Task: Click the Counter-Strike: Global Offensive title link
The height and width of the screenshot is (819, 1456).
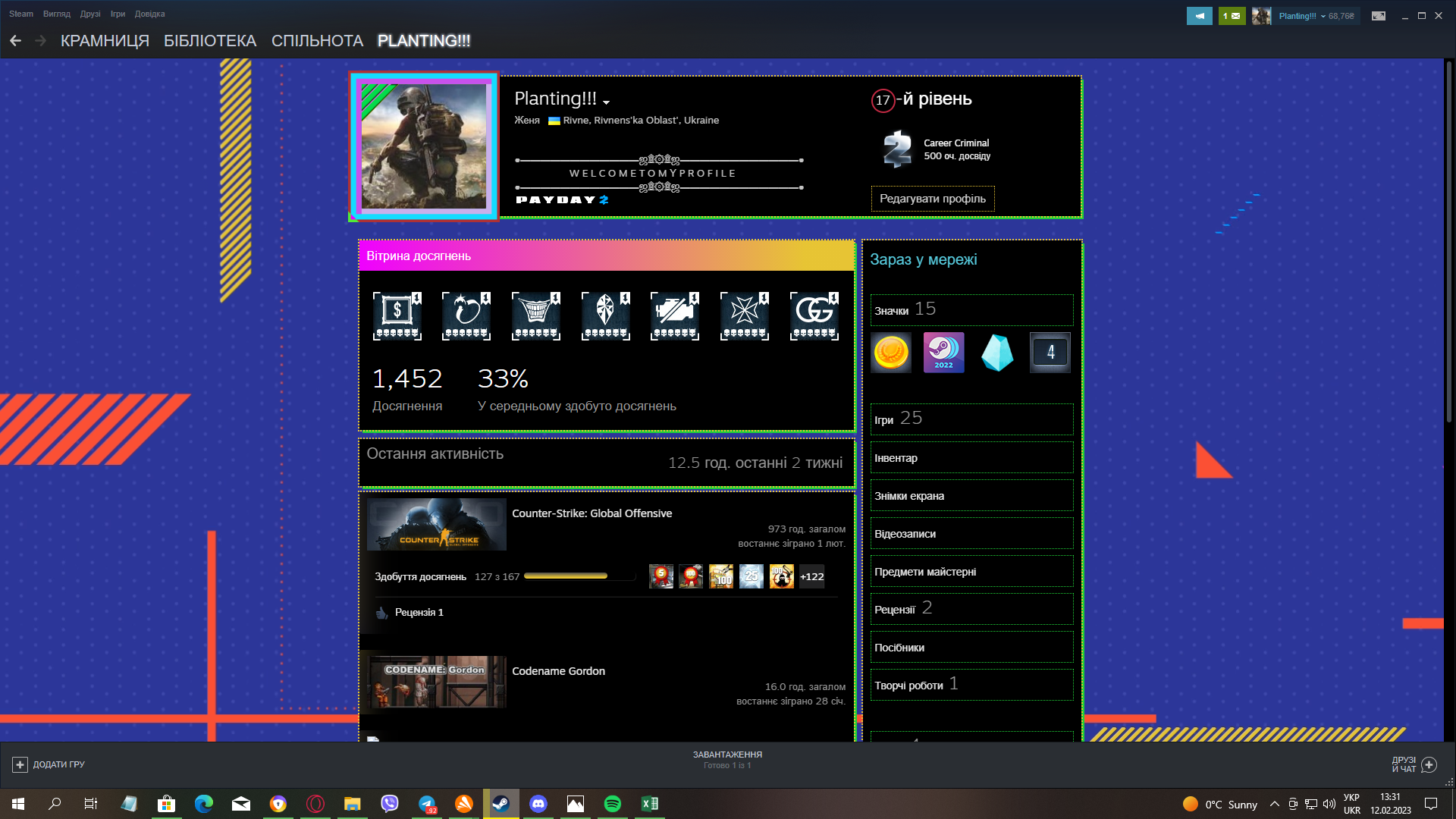Action: pyautogui.click(x=591, y=513)
